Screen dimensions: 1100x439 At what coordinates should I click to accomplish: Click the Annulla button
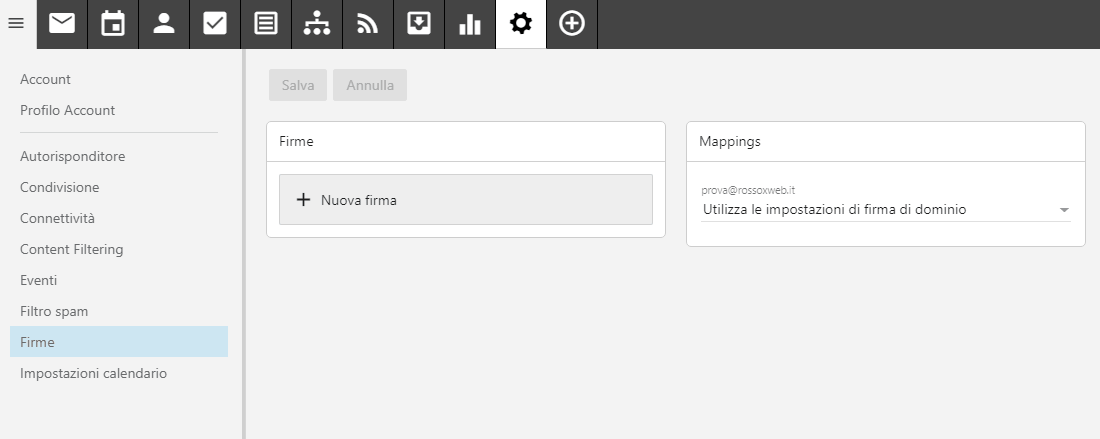[370, 85]
